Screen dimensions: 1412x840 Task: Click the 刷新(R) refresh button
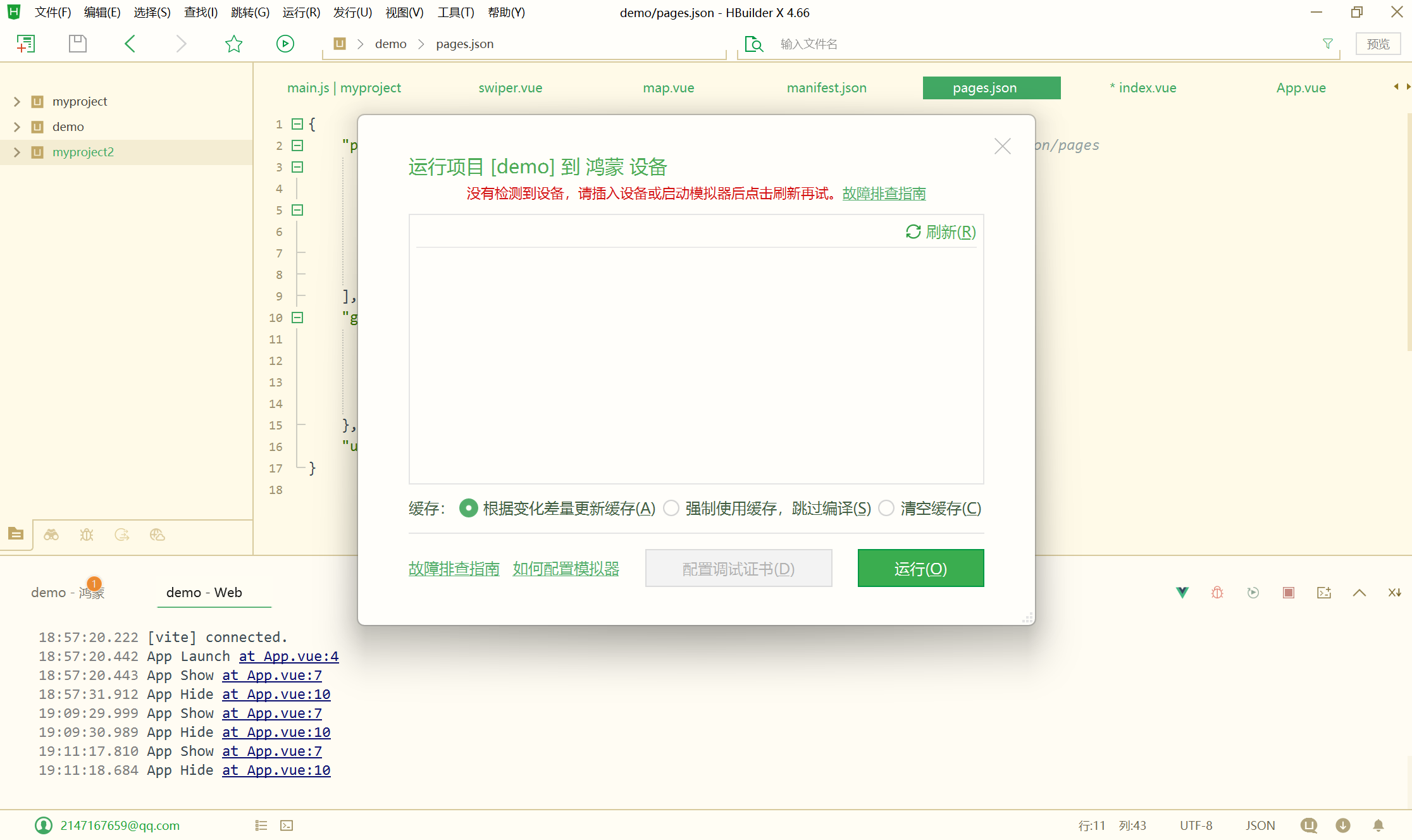941,232
